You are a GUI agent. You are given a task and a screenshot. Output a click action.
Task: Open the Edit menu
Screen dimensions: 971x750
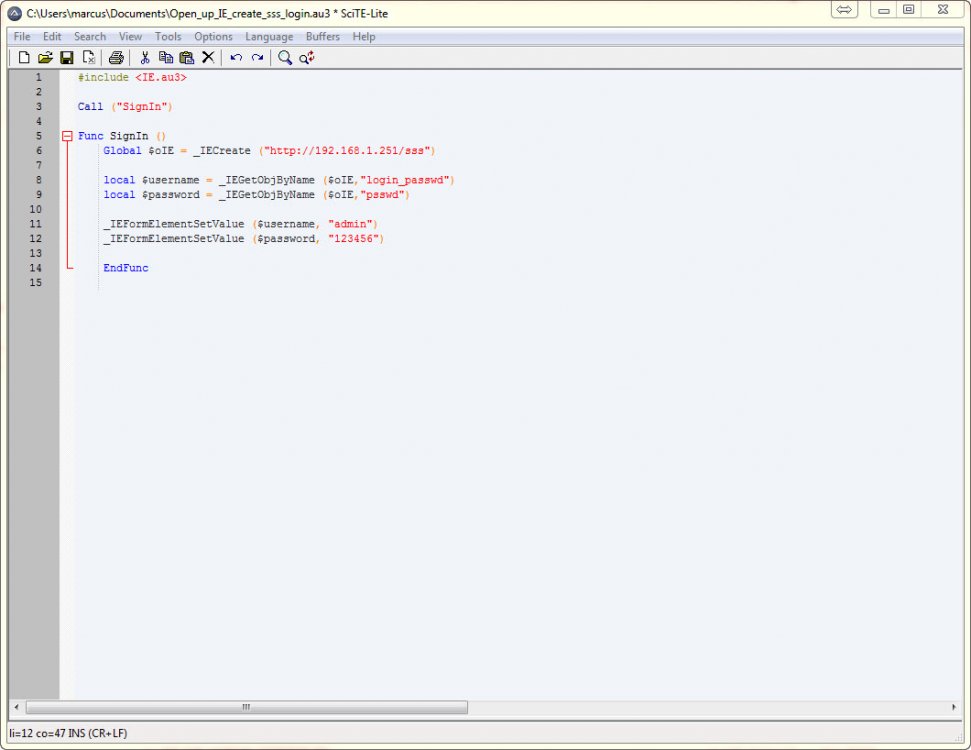pos(52,37)
